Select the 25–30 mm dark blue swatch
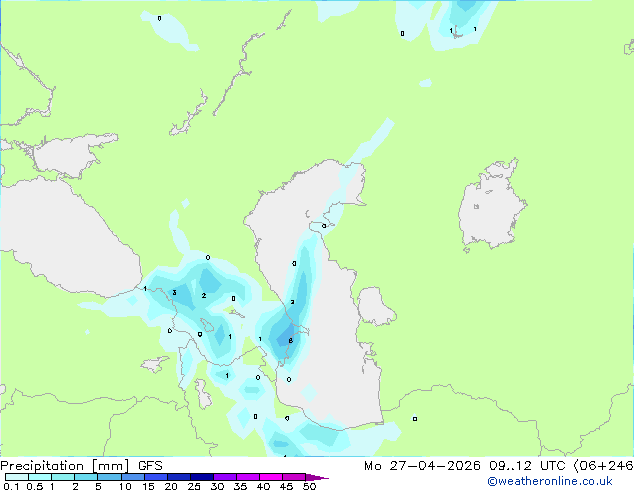The width and height of the screenshot is (634, 490). pos(202,477)
